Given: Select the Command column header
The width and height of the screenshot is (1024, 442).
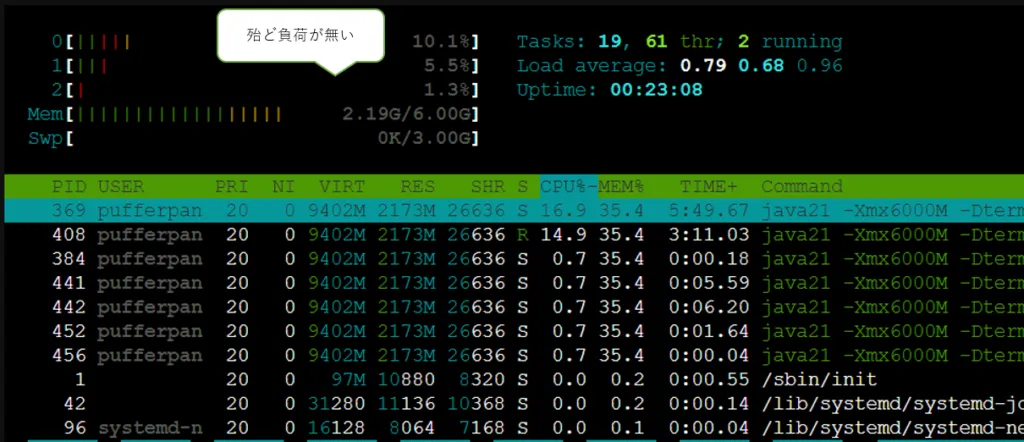Looking at the screenshot, I should (x=802, y=187).
